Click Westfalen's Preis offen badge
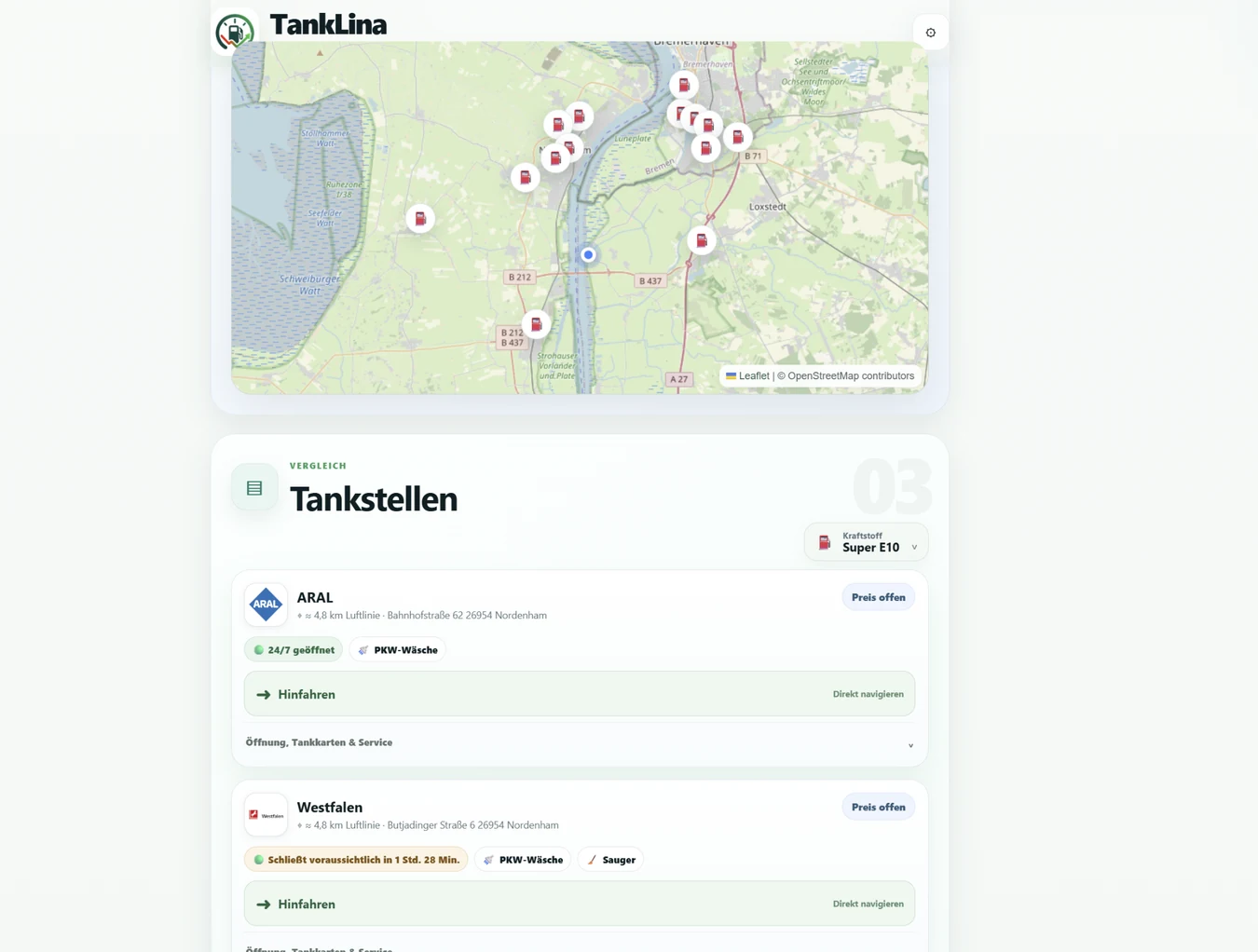Image resolution: width=1258 pixels, height=952 pixels. pos(878,807)
